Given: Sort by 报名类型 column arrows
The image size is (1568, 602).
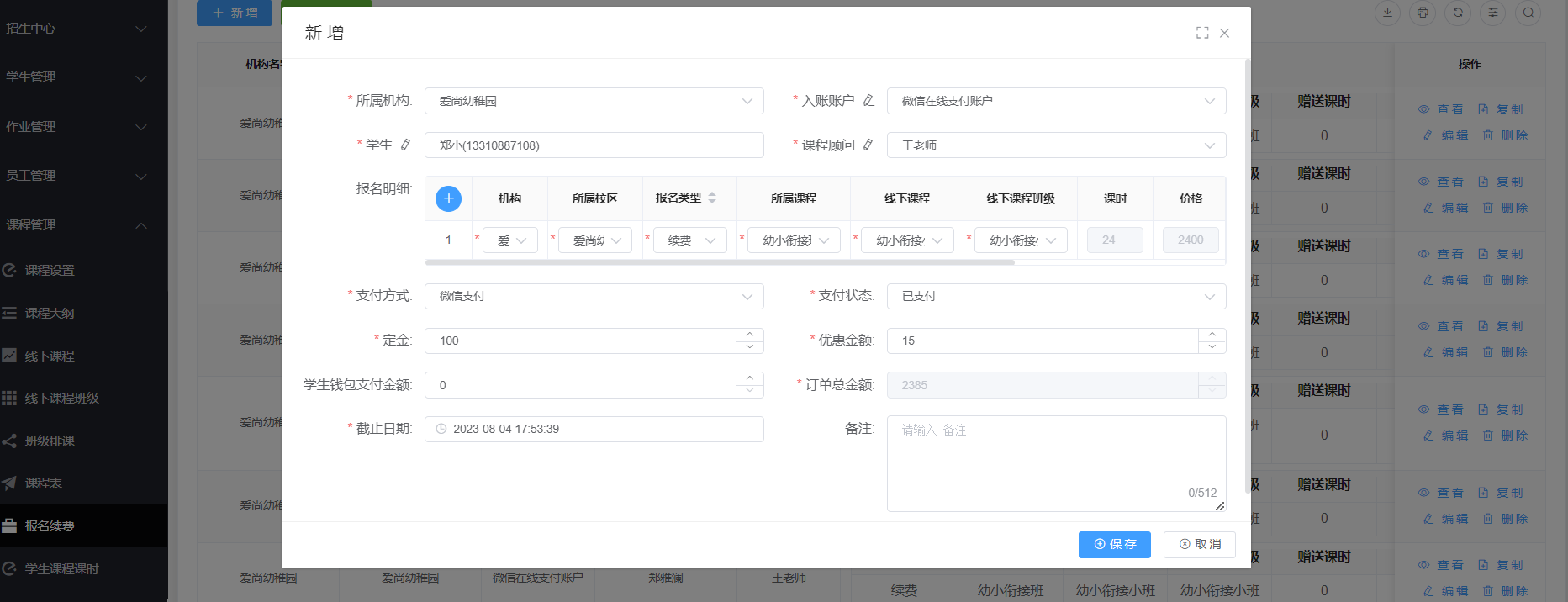Looking at the screenshot, I should pyautogui.click(x=712, y=198).
